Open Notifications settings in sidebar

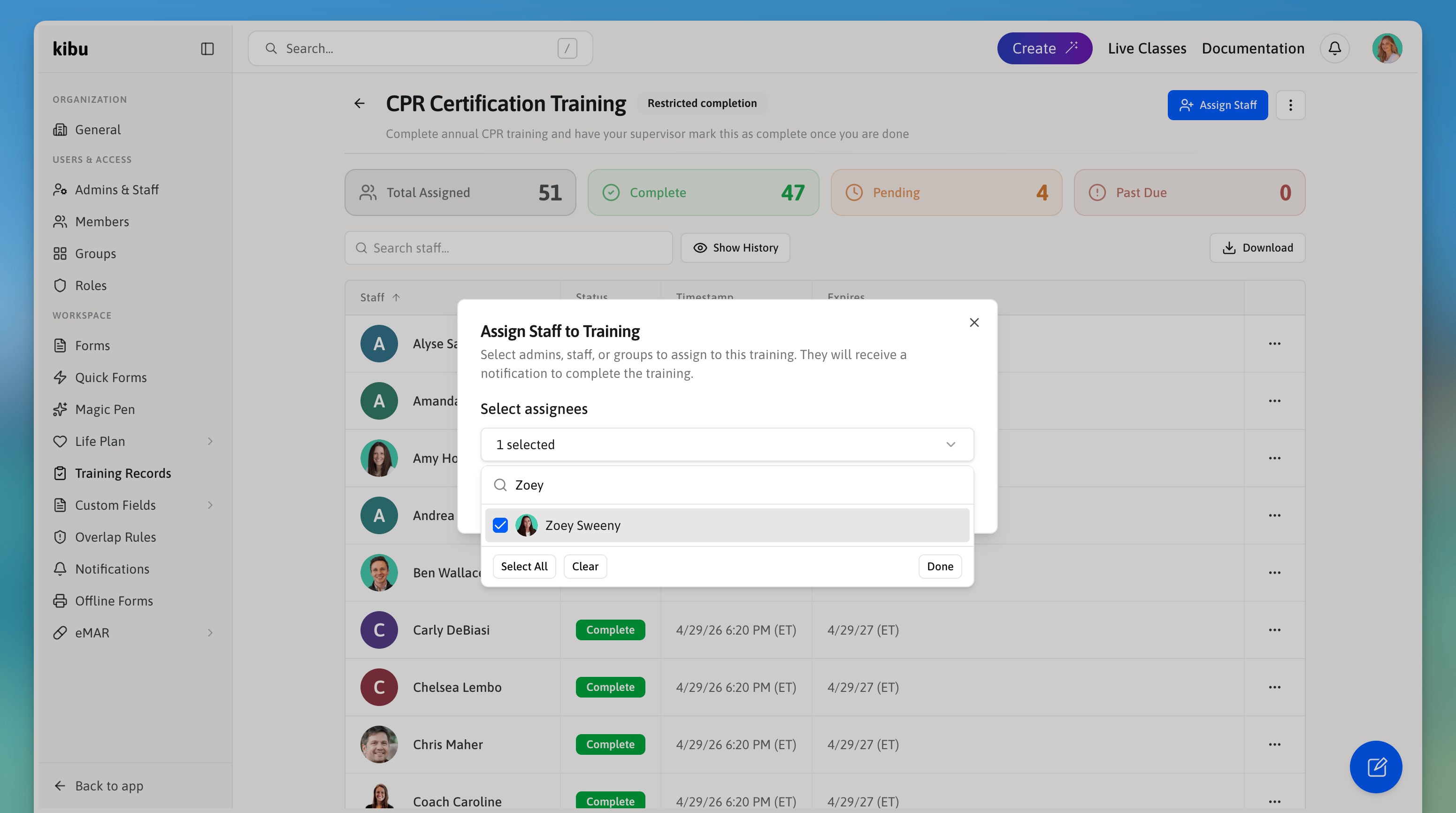coord(101,569)
